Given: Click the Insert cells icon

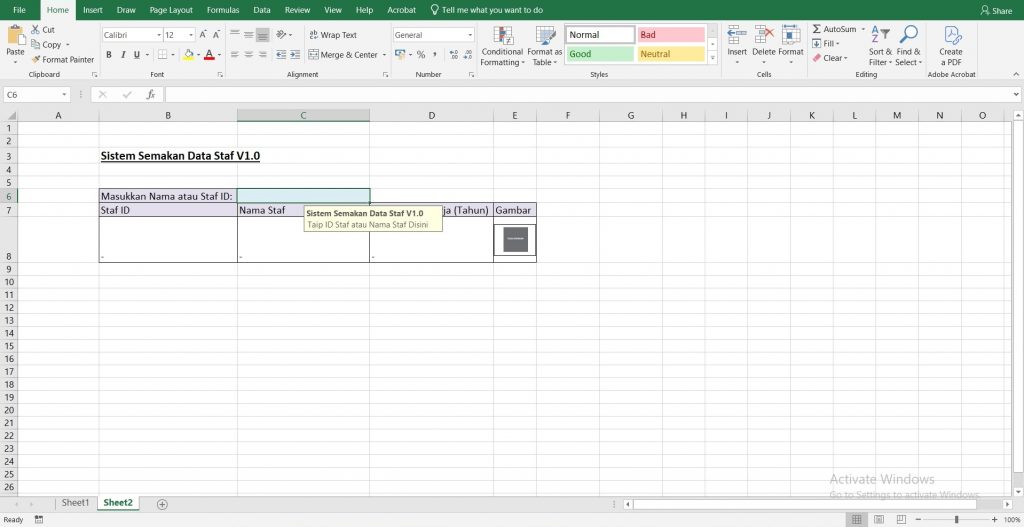Looking at the screenshot, I should point(737,35).
